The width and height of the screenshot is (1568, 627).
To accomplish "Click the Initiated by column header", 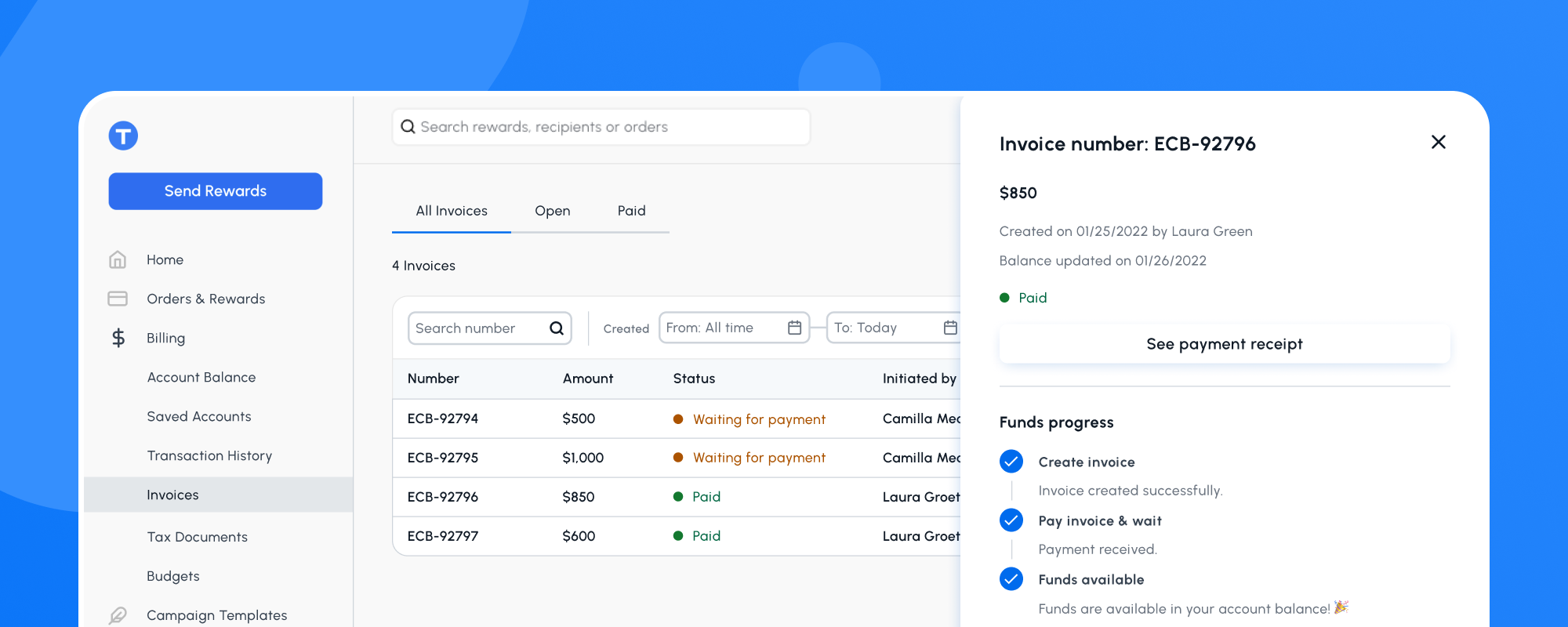I will point(920,379).
